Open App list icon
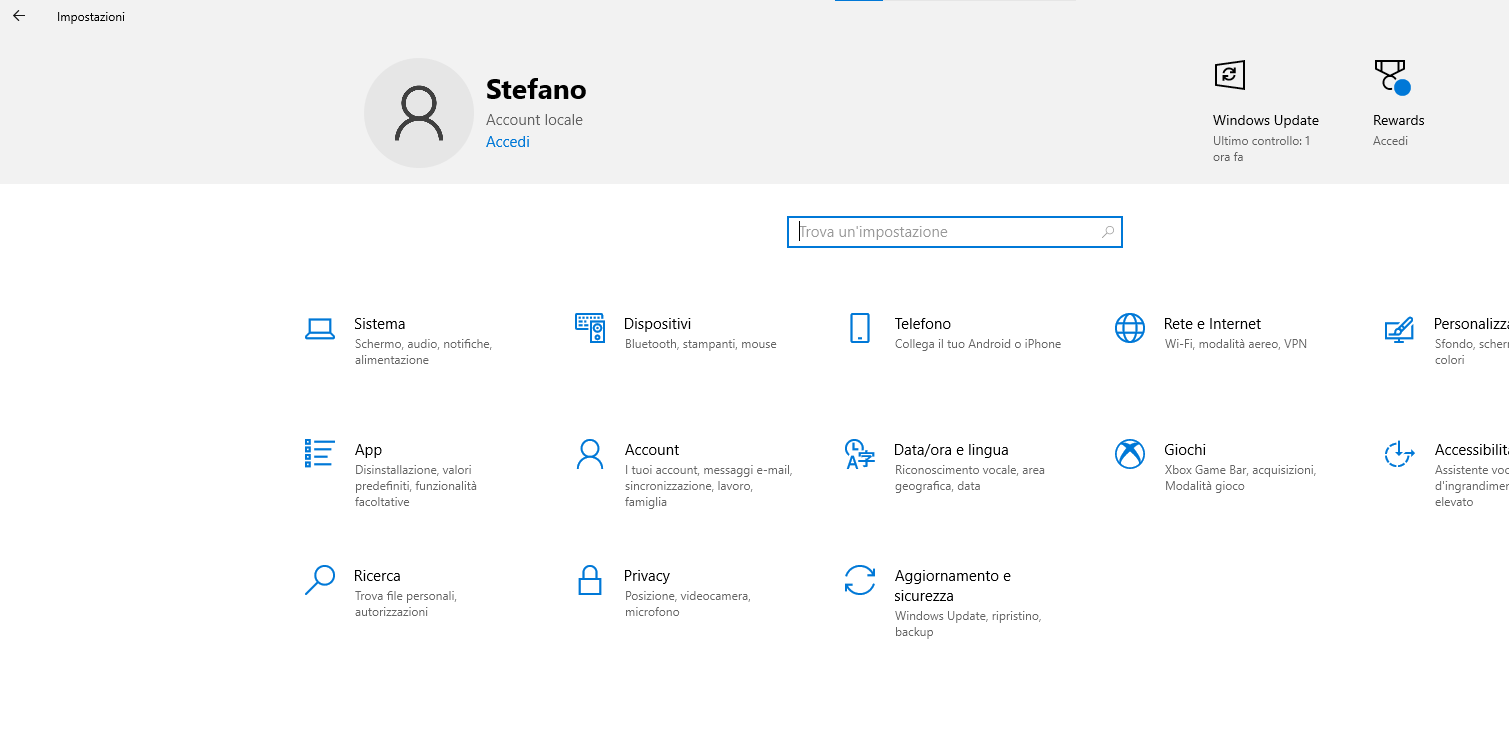 pos(319,453)
